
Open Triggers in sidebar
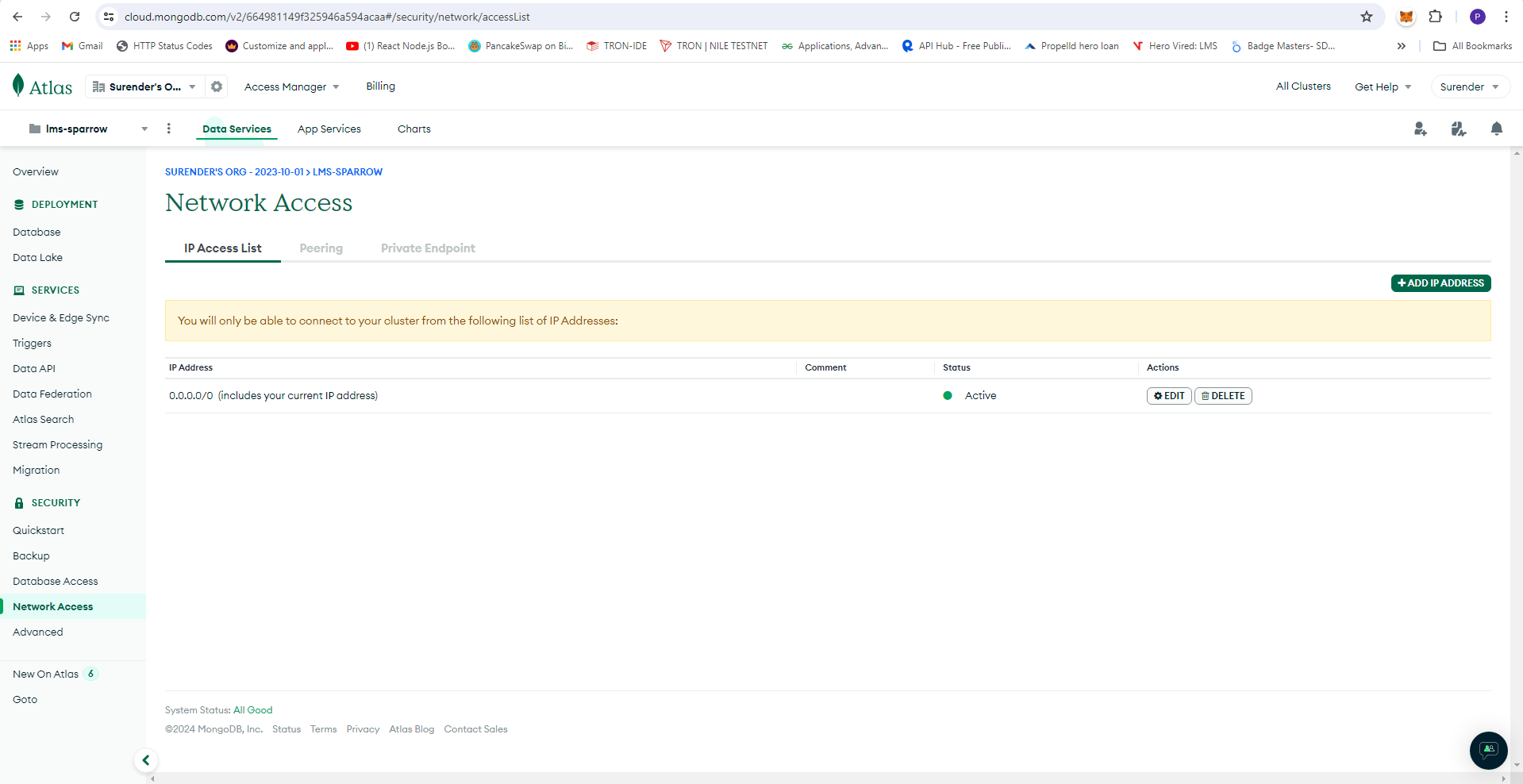point(32,343)
